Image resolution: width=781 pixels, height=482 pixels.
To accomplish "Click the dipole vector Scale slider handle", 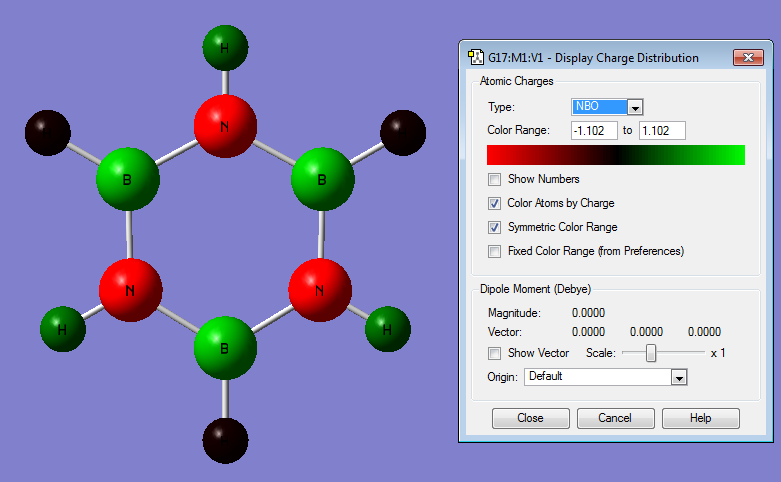I will [651, 353].
